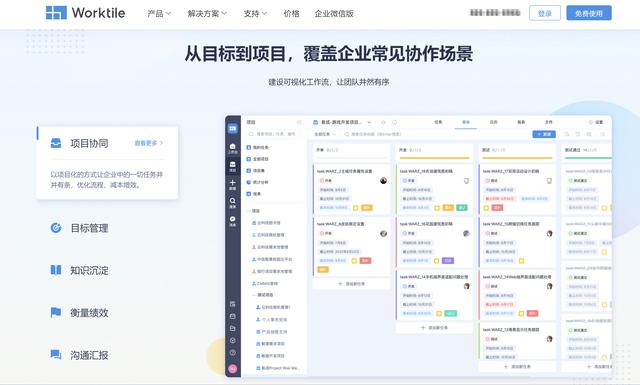Click the assignee avatar on task-WARZ_2 card
The image size is (640, 385).
[x=383, y=180]
